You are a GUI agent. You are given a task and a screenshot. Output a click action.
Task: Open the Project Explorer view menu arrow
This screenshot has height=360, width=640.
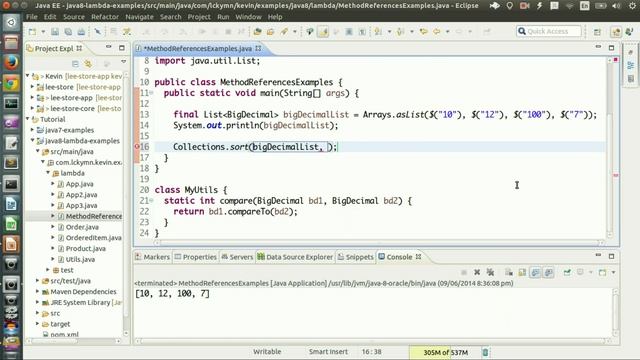[123, 62]
